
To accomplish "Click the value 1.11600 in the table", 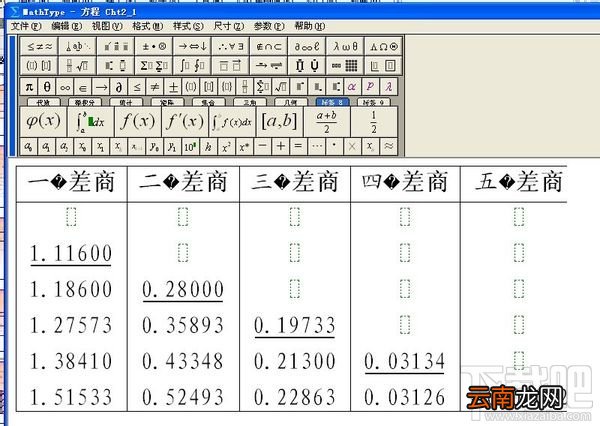I will click(x=71, y=253).
